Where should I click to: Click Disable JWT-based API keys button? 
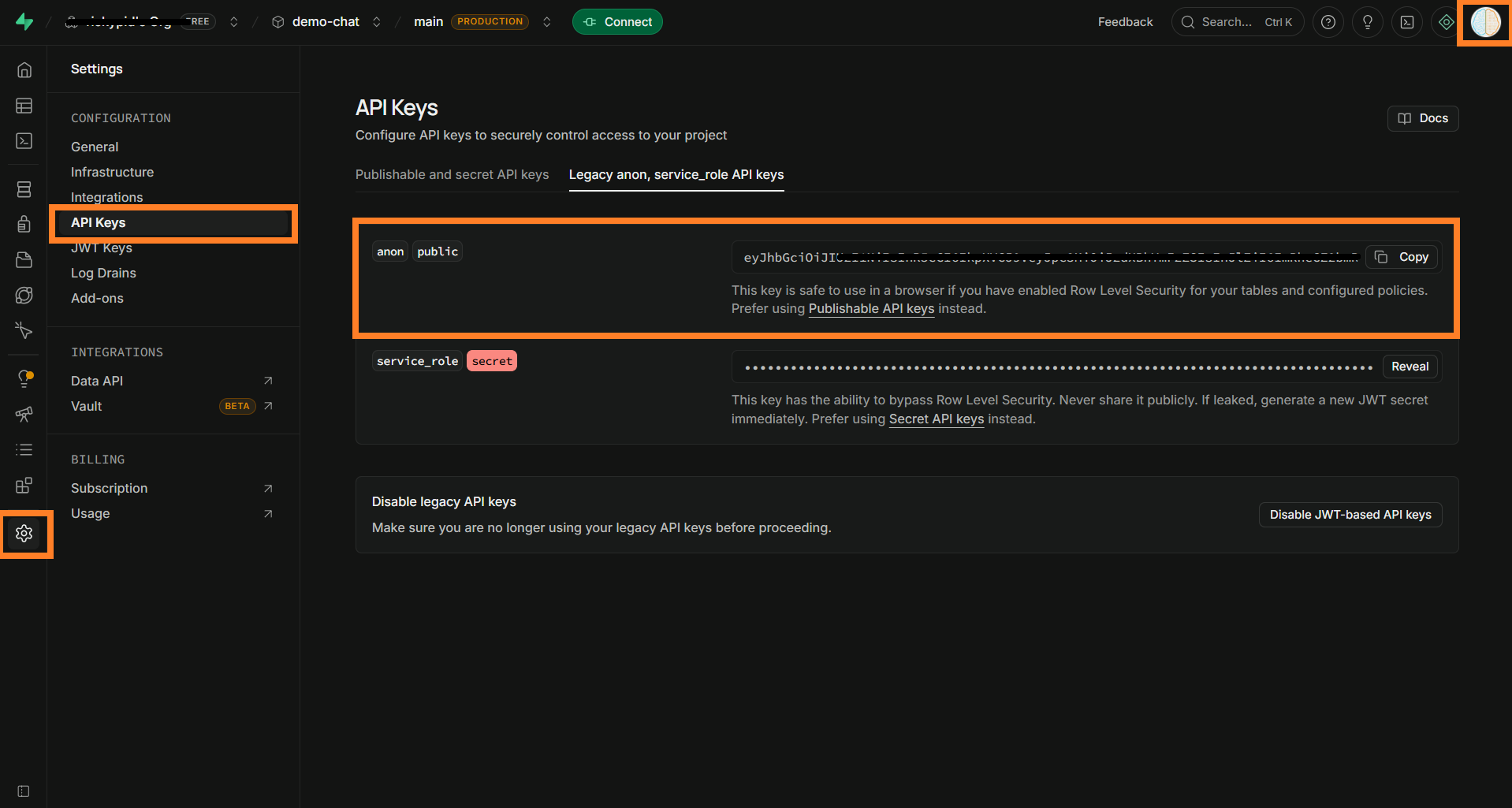(x=1350, y=515)
